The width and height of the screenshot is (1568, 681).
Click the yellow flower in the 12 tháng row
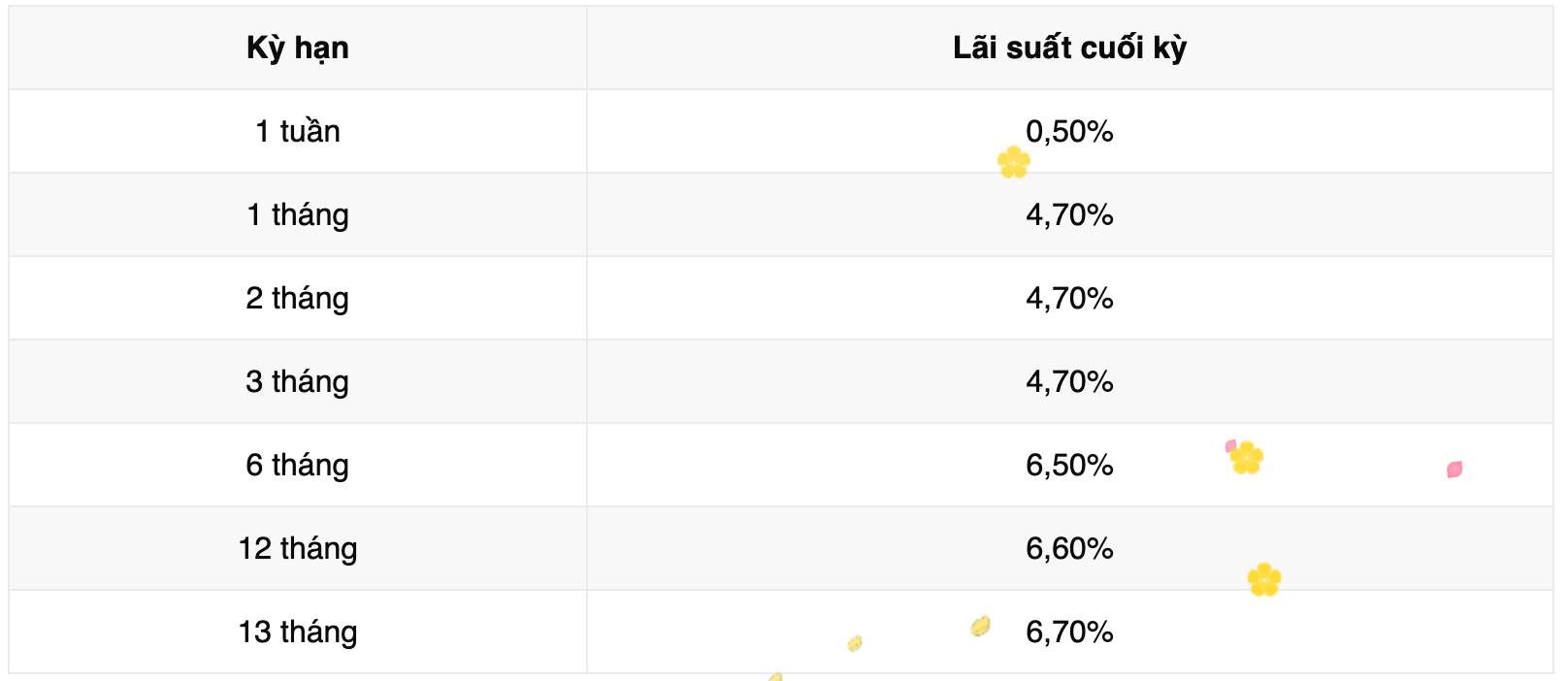[1264, 580]
